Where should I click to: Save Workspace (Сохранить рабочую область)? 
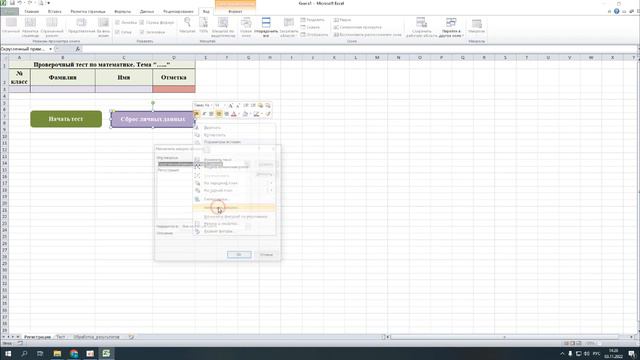pos(421,27)
